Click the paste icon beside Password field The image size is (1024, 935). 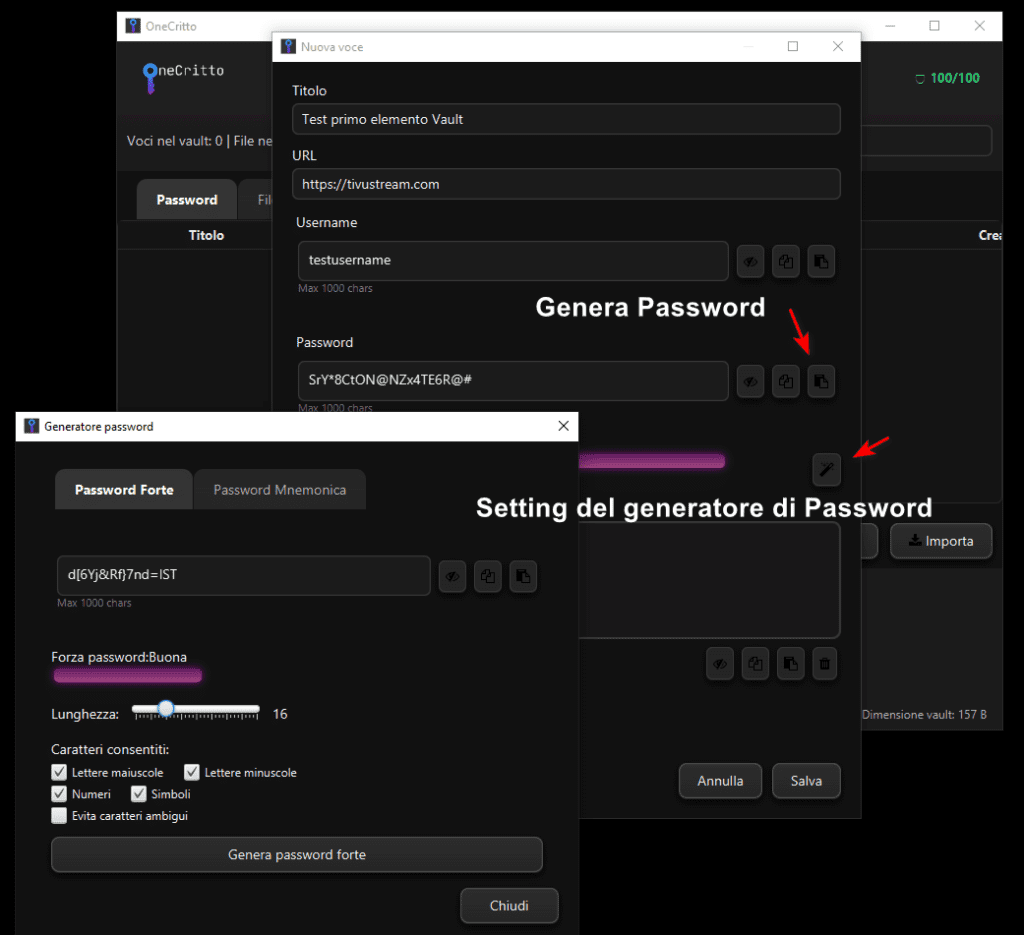point(821,381)
